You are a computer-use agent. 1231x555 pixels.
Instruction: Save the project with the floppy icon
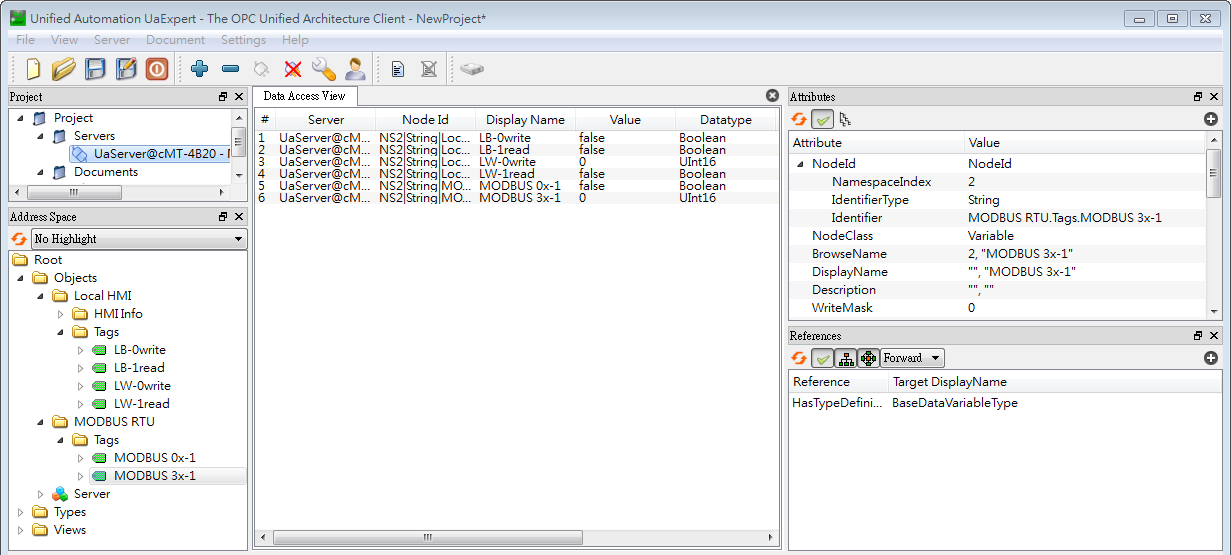(95, 69)
